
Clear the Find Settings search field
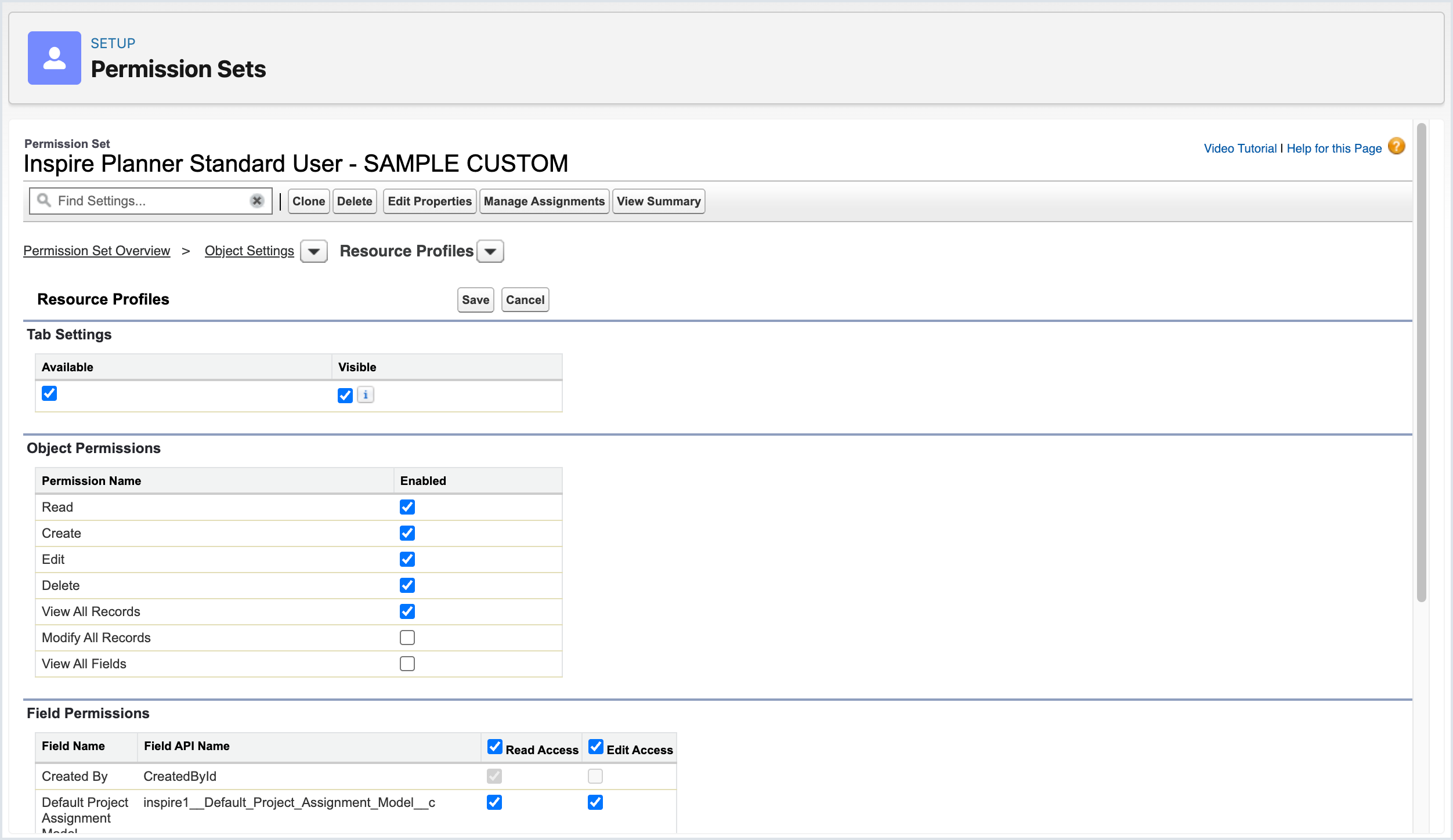pyautogui.click(x=257, y=201)
